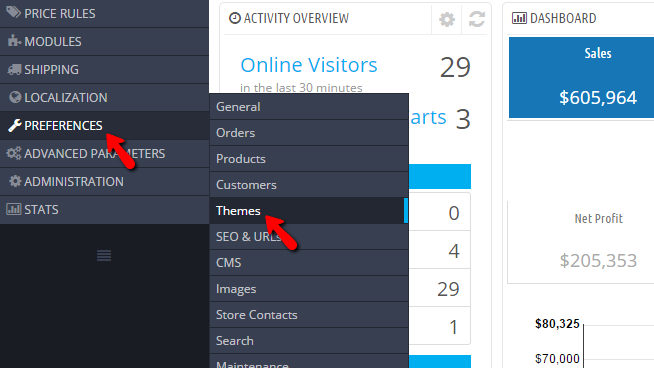This screenshot has width=654, height=368.
Task: Open Activity Overview settings gear
Action: pos(447,19)
